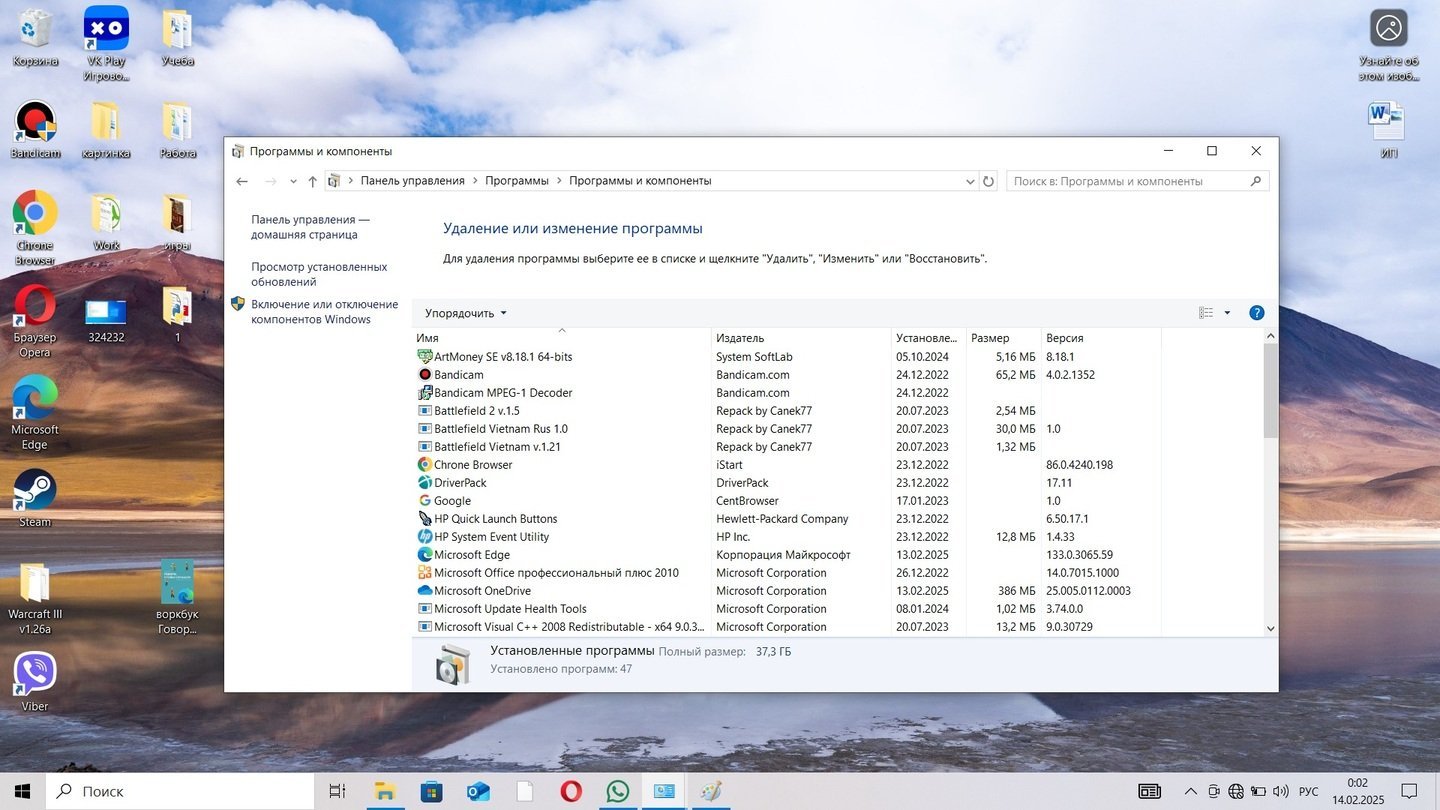Select the Bandicam program icon in the list
This screenshot has width=1440, height=810.
click(425, 375)
